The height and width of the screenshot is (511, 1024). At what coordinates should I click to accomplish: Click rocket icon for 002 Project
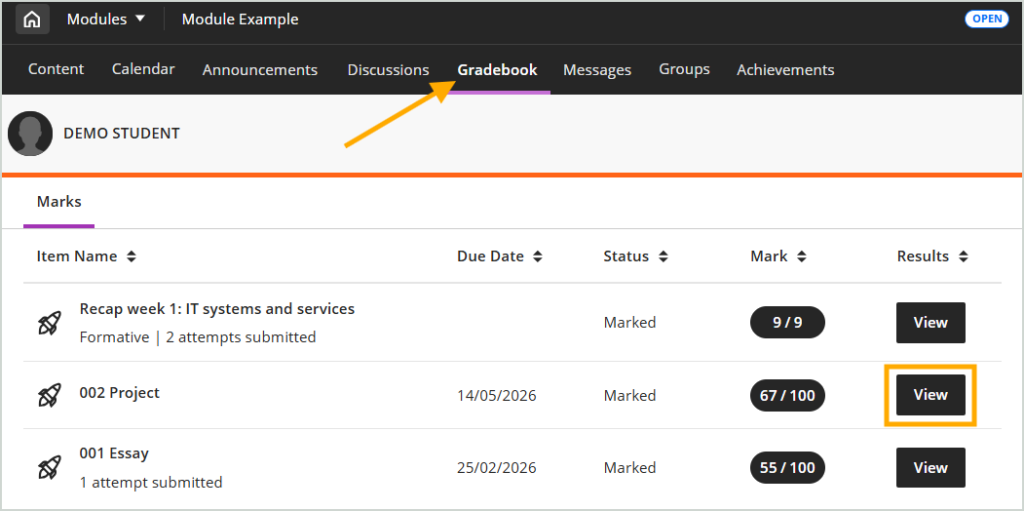(x=50, y=395)
